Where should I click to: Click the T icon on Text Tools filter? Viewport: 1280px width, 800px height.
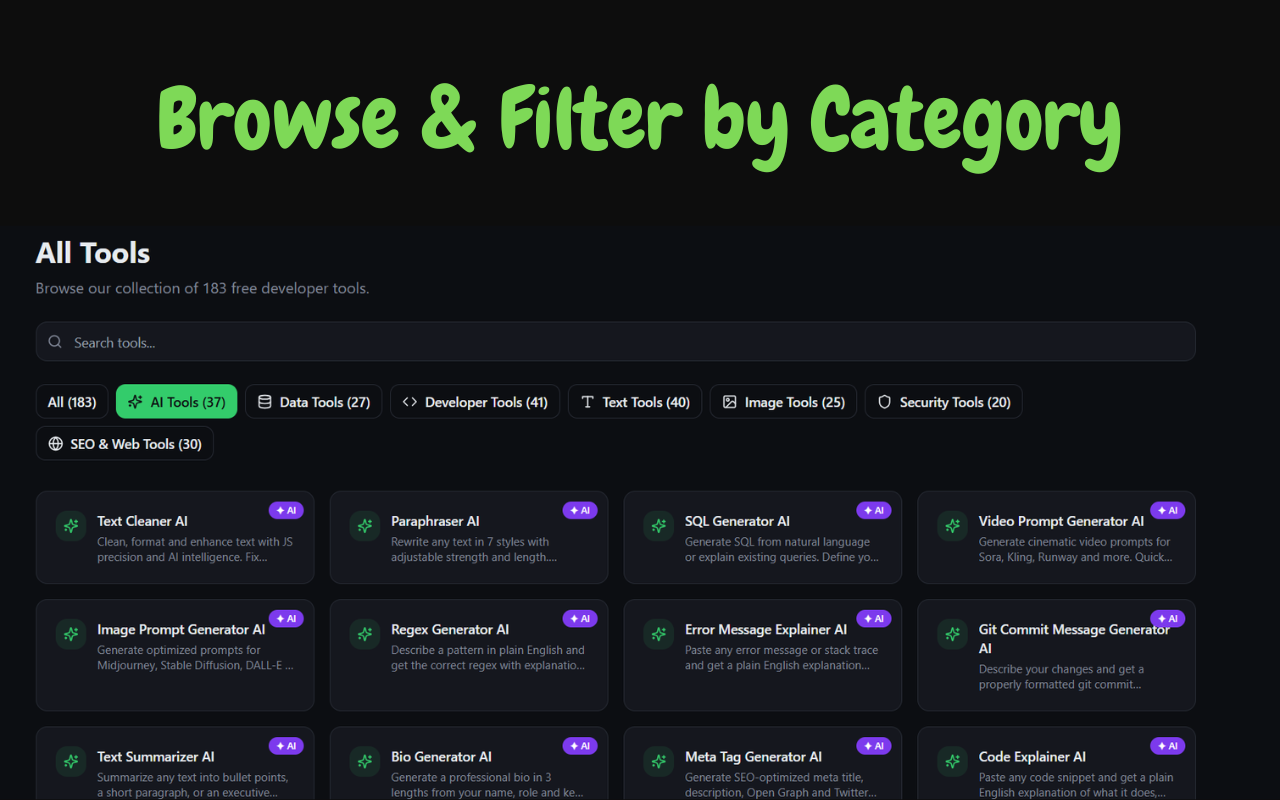click(x=586, y=401)
